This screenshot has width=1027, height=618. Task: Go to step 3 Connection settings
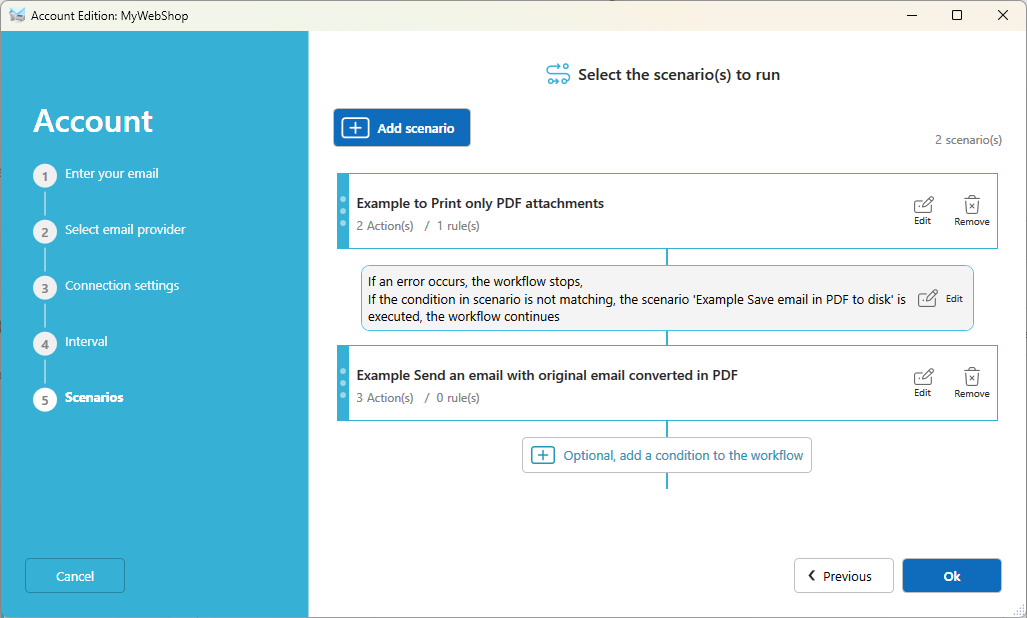tap(106, 286)
